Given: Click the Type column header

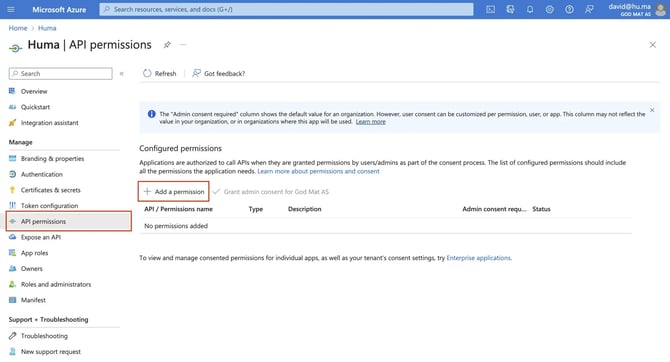Looking at the screenshot, I should coord(256,209).
